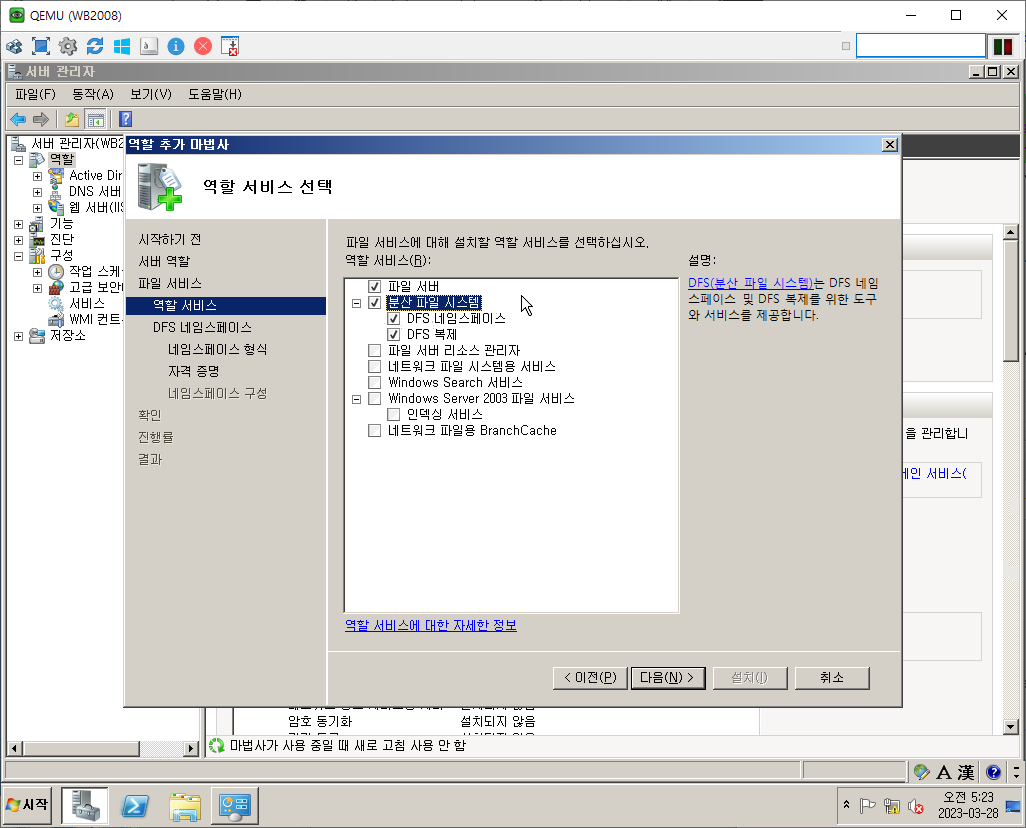The width and height of the screenshot is (1026, 828).
Task: Uncheck the DFS 복제 checkbox
Action: 394,334
